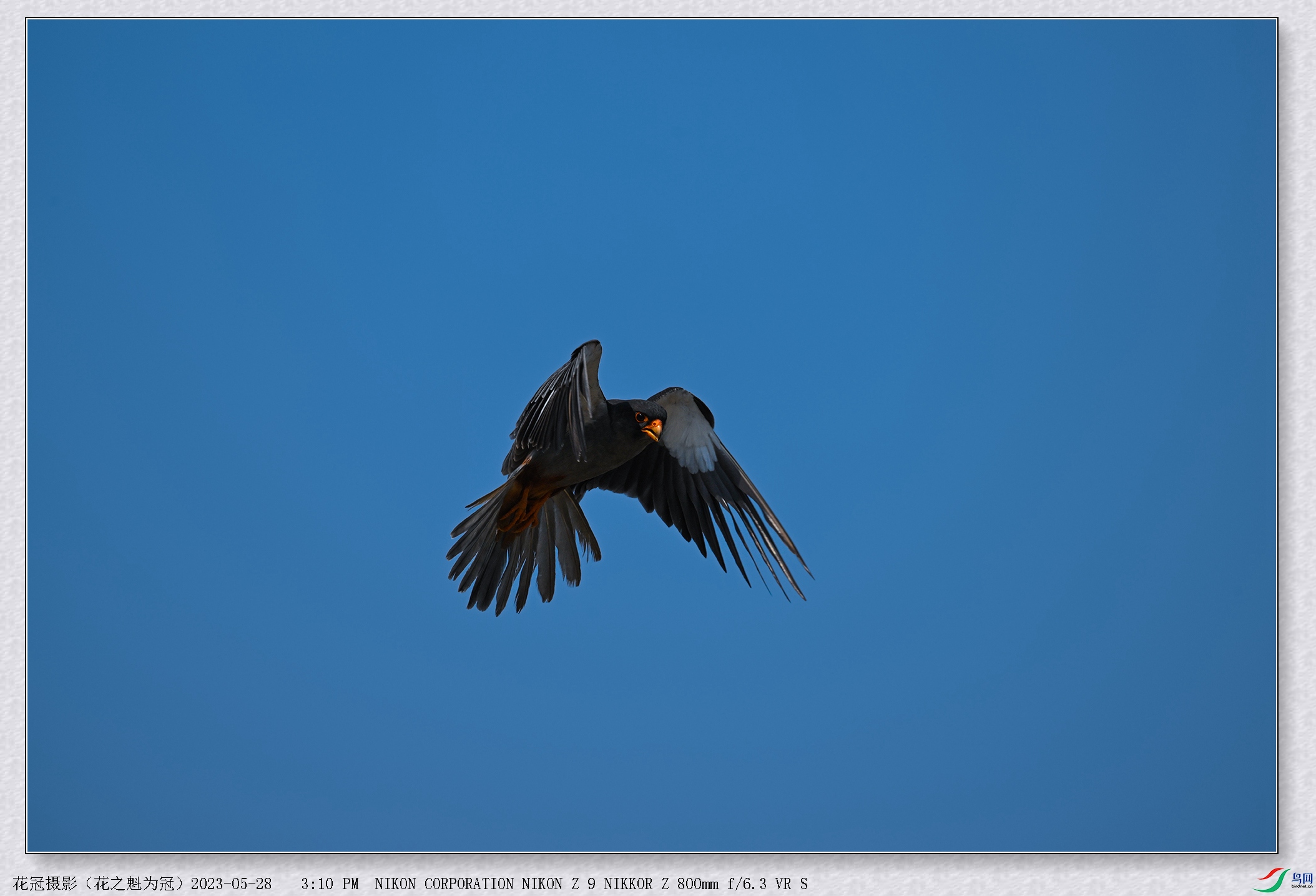1316x896 pixels.
Task: Click the falcon's orange-ringed eye
Action: [x=639, y=416]
